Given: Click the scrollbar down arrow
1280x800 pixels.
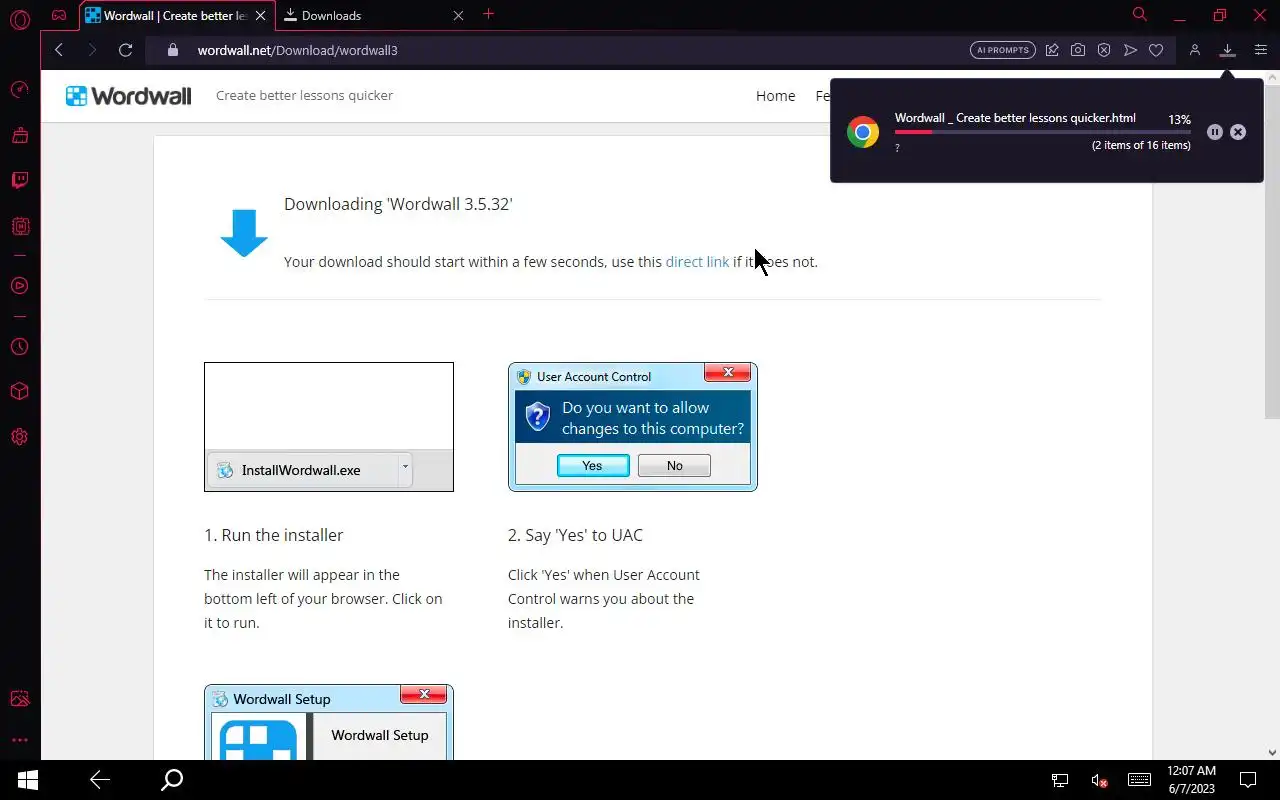Looking at the screenshot, I should 1272,752.
